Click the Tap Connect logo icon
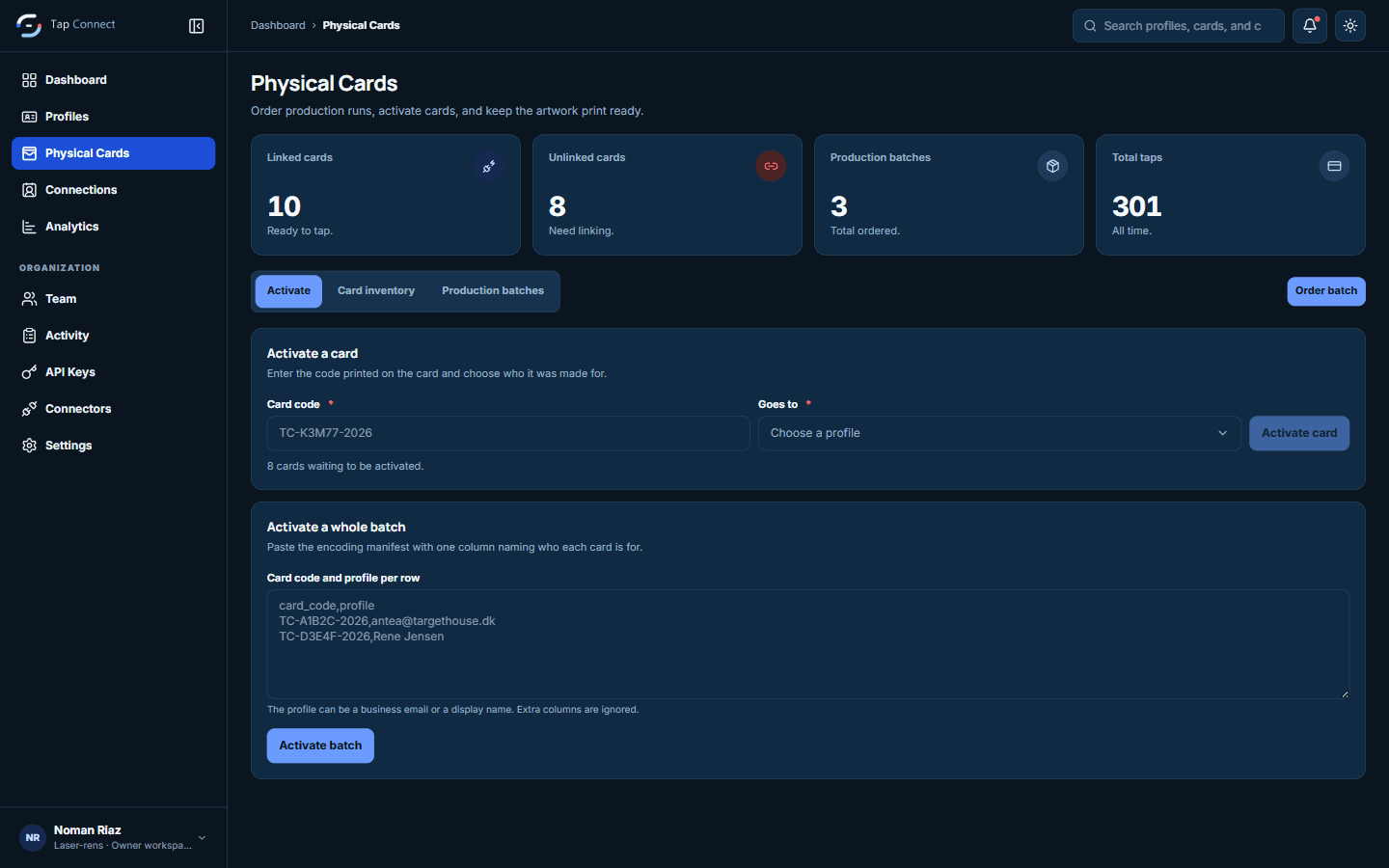 [x=29, y=26]
